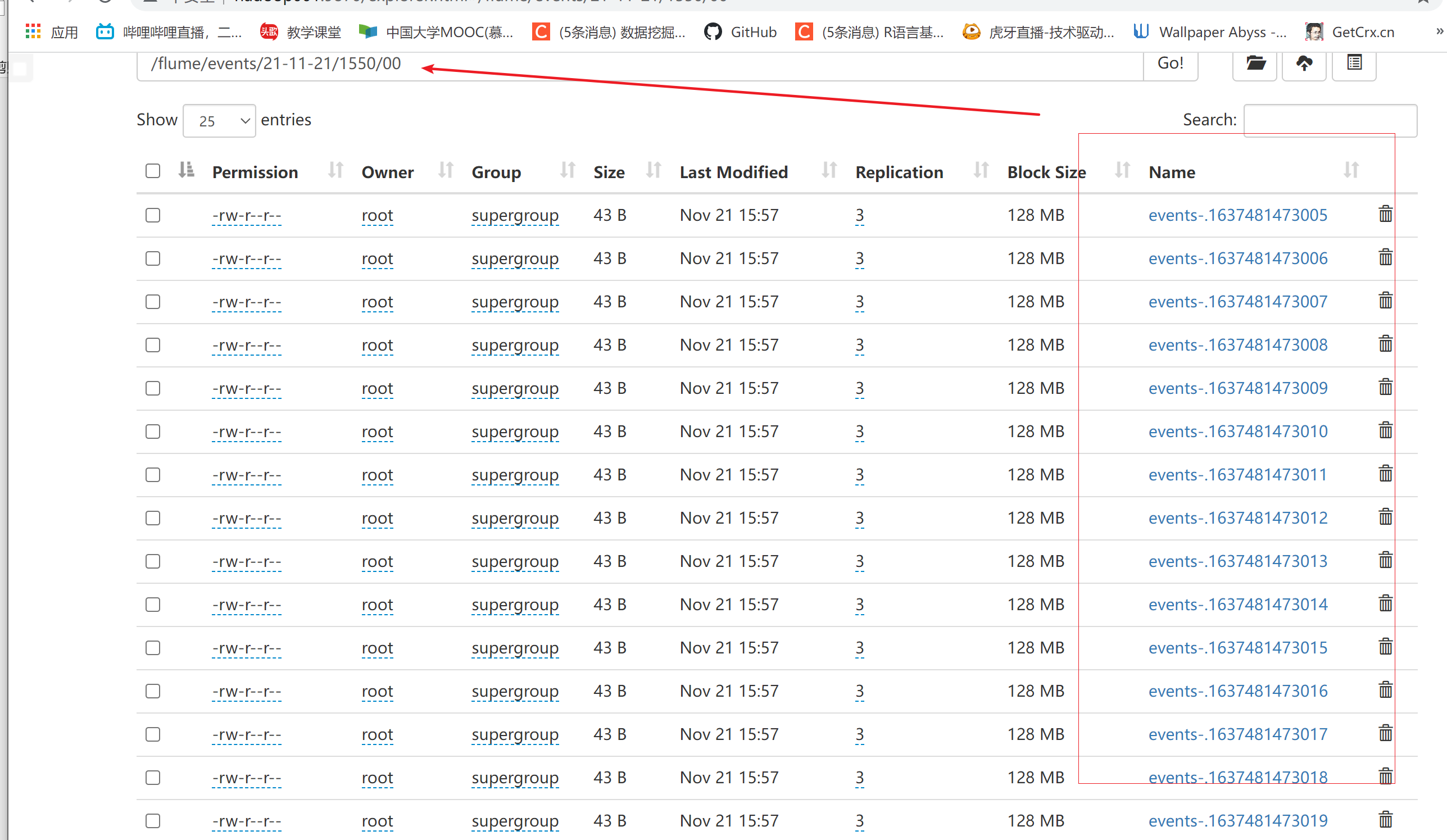Sort by the Last Modified column

[733, 172]
